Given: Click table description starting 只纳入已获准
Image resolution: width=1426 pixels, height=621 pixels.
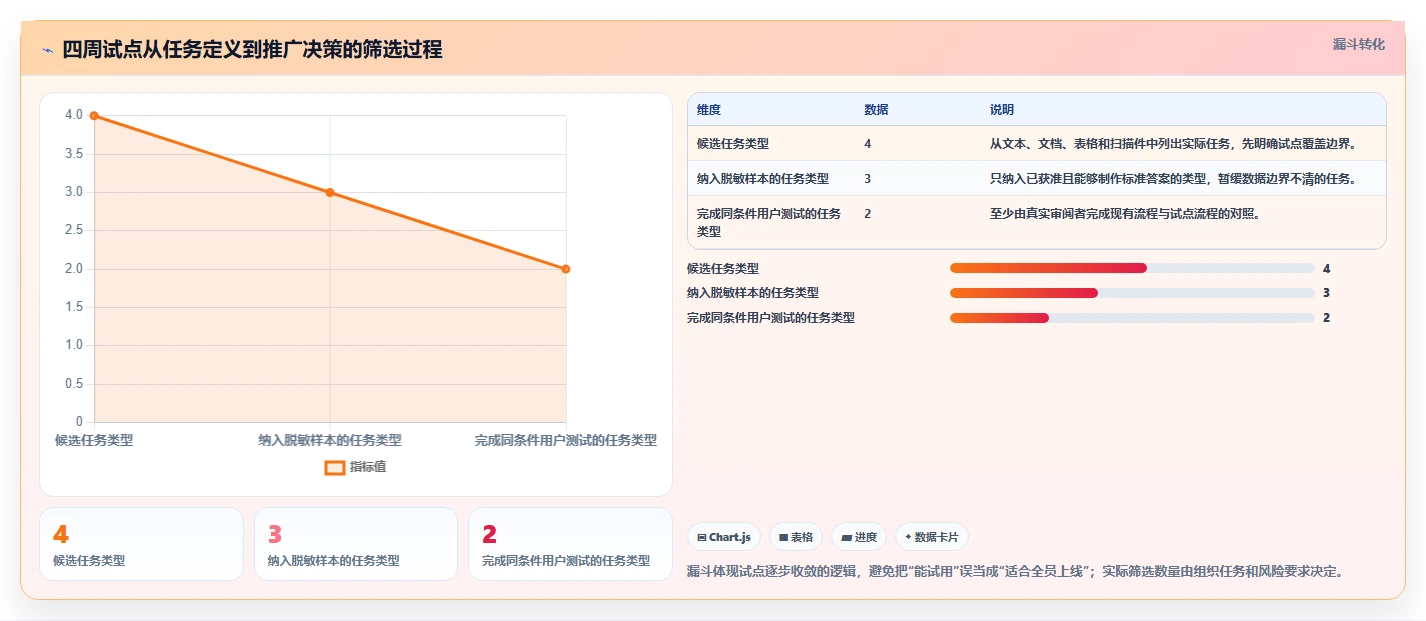Looking at the screenshot, I should click(1174, 179).
